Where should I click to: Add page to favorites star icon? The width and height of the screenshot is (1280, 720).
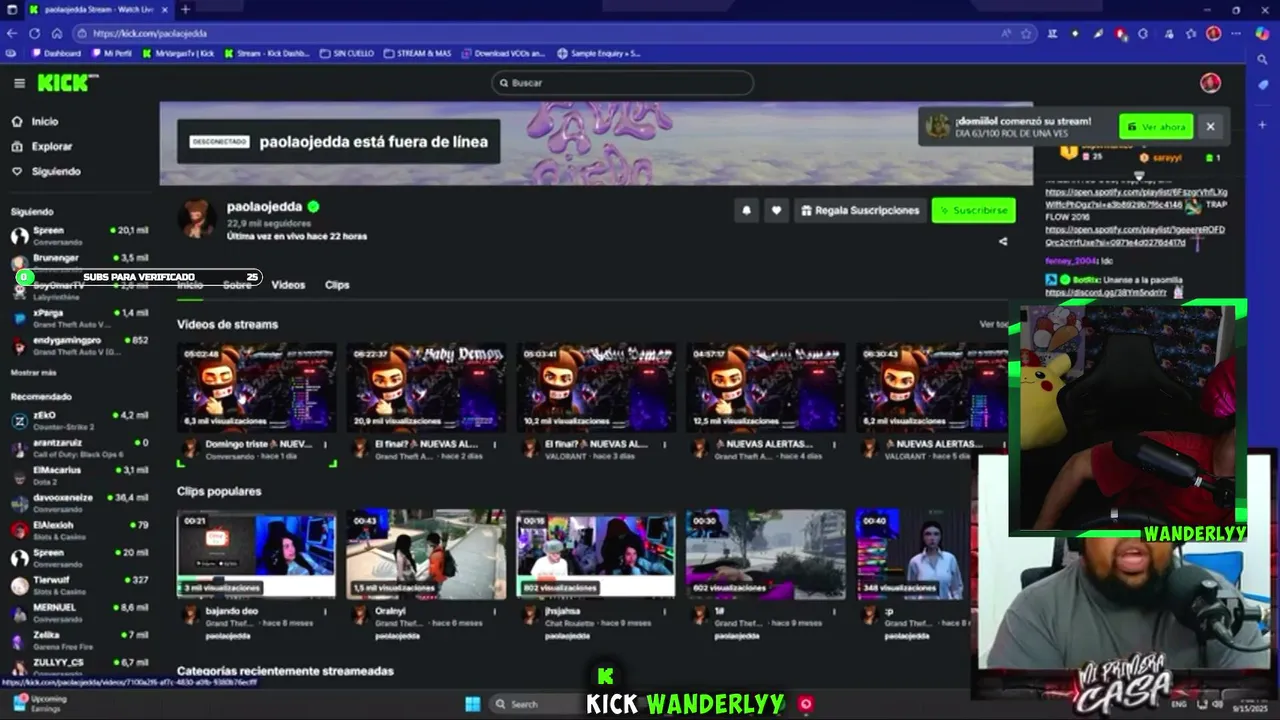tap(1026, 33)
